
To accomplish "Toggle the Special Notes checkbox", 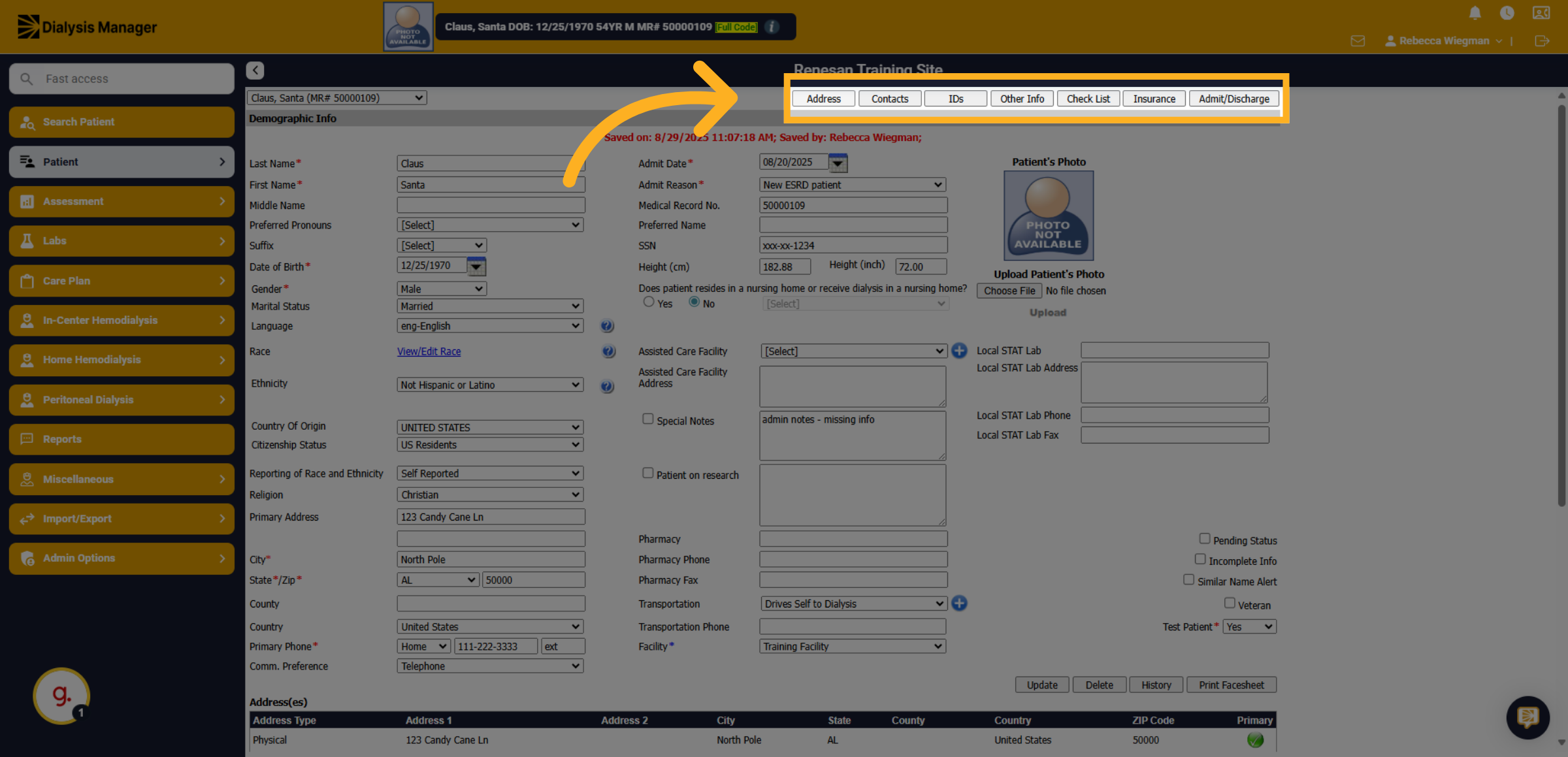I will coord(647,419).
